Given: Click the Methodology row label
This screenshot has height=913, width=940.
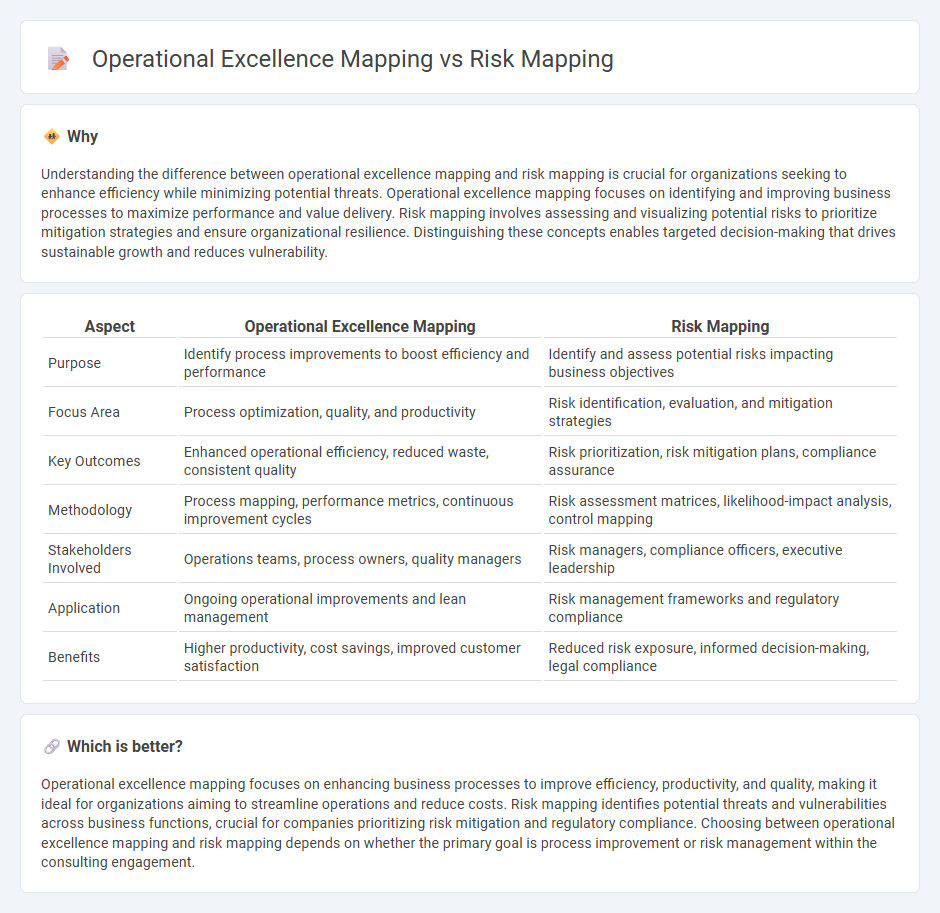Looking at the screenshot, I should 90,510.
